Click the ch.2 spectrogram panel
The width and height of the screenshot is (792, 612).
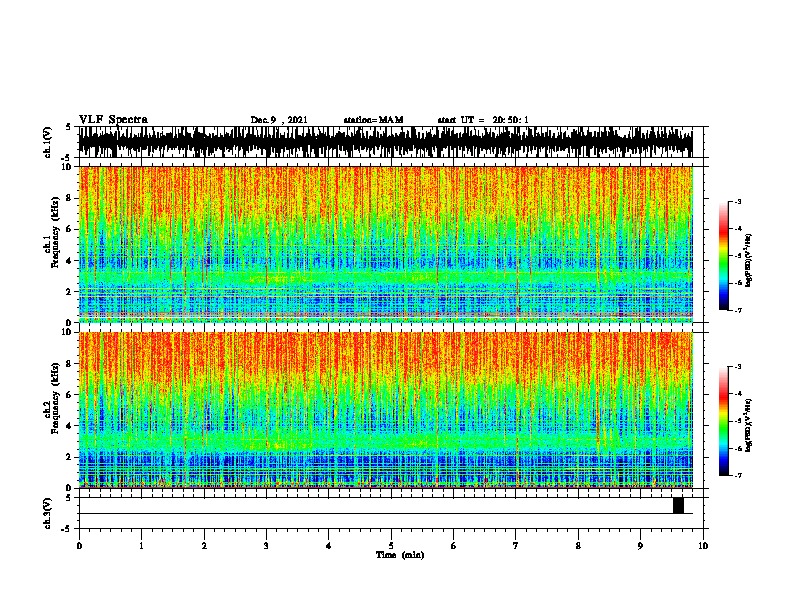coord(385,410)
